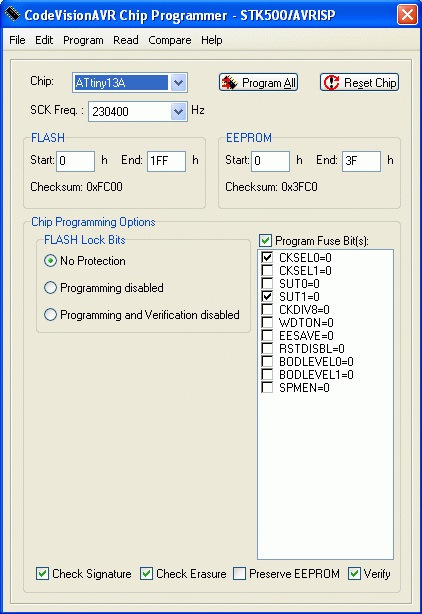This screenshot has height=614, width=422.
Task: Open the Compare menu
Action: [170, 40]
